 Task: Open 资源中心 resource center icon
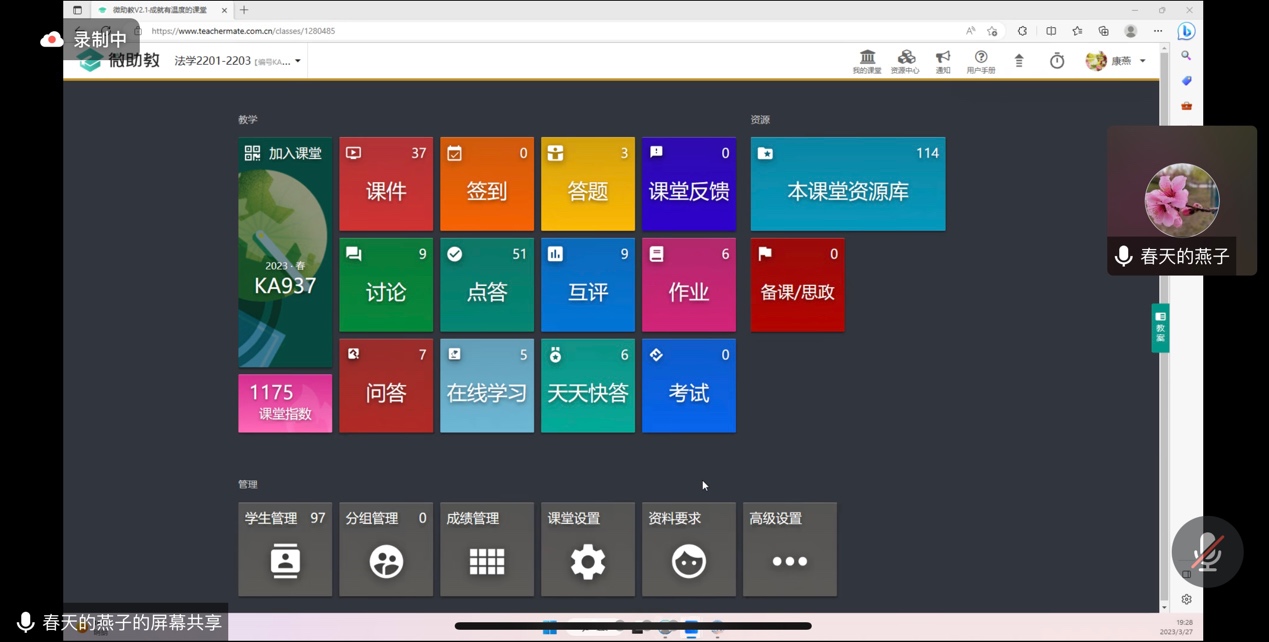pyautogui.click(x=905, y=61)
